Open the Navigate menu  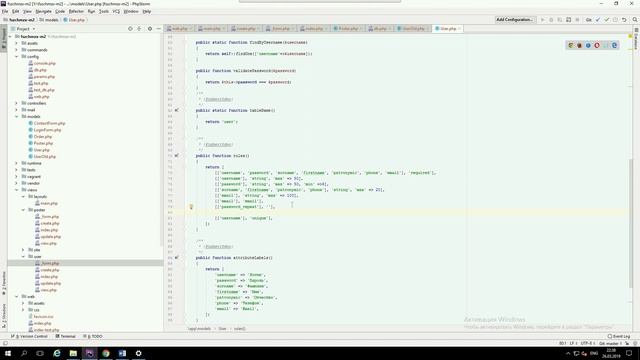43,11
